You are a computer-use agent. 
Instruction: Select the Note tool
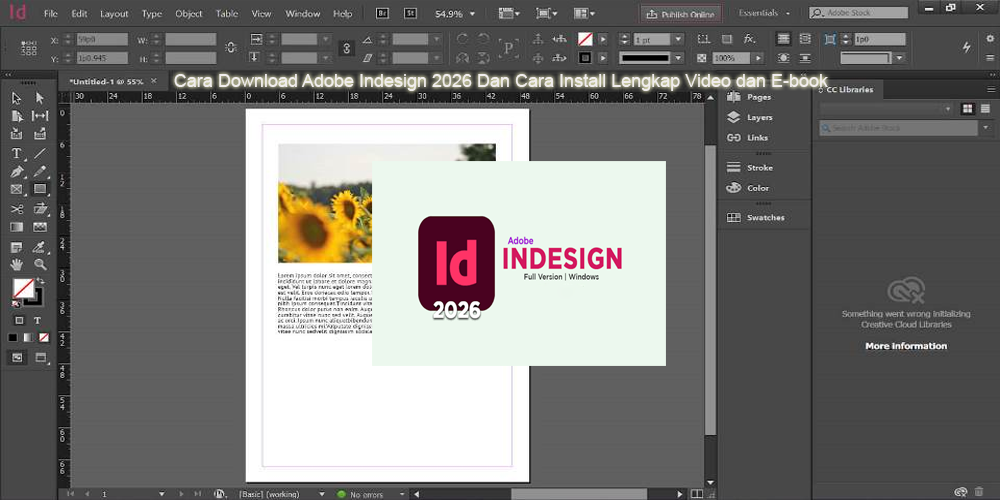(17, 247)
